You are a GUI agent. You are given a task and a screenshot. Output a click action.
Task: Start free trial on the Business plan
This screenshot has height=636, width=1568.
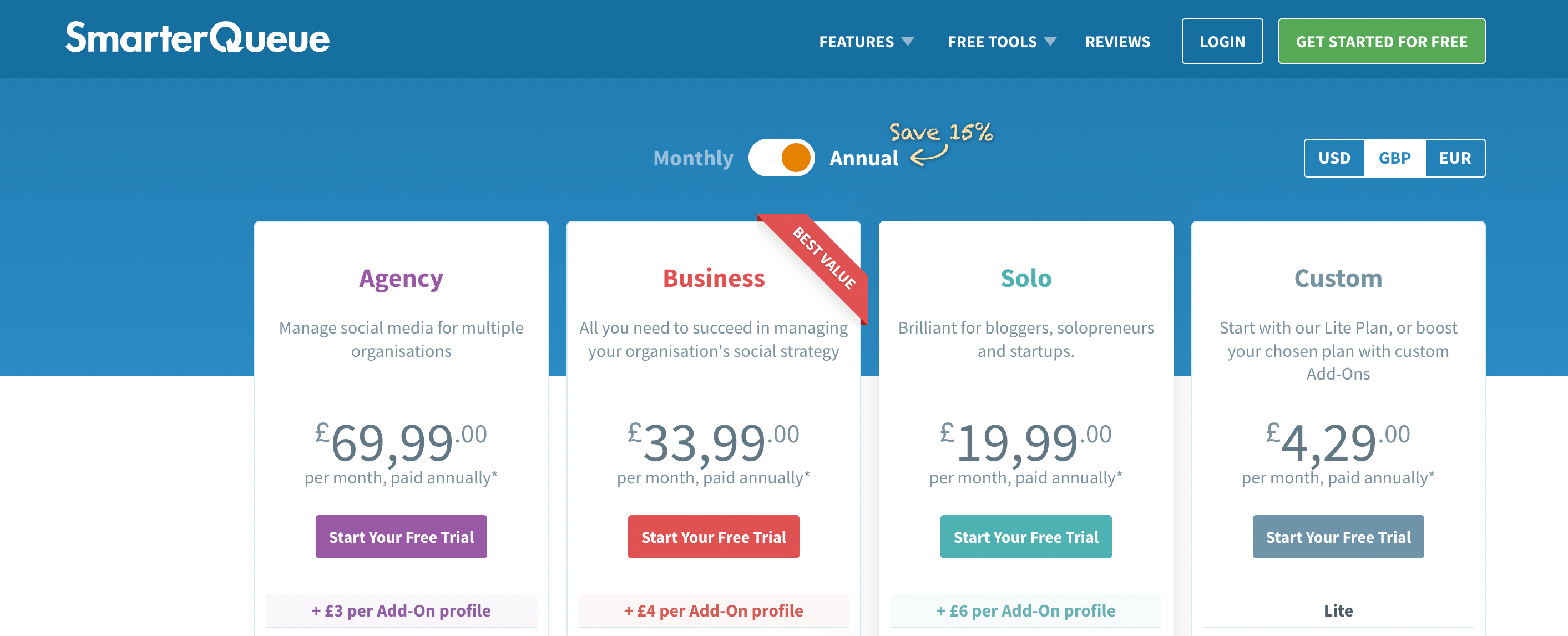(x=714, y=536)
